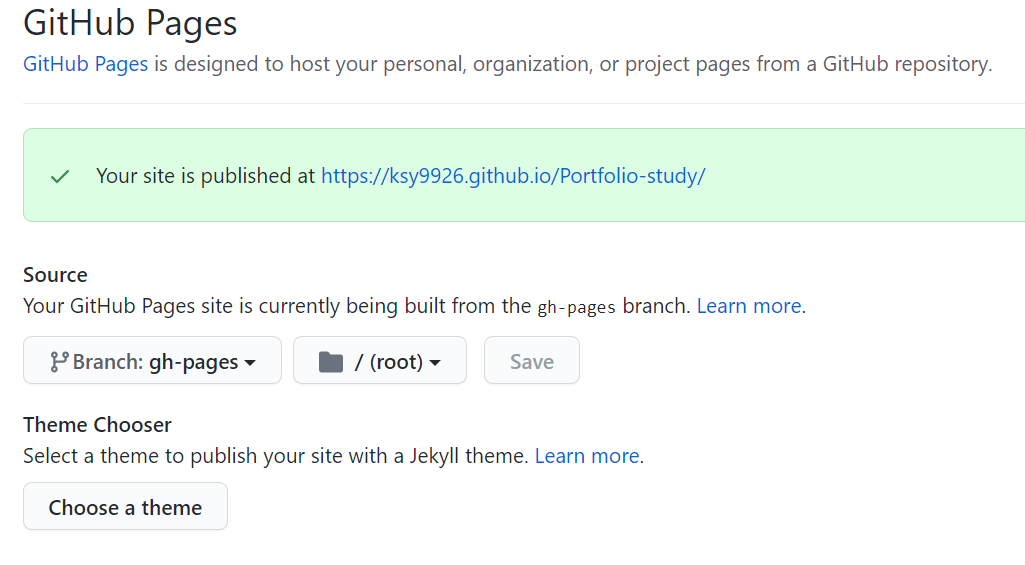Image resolution: width=1025 pixels, height=565 pixels.
Task: Open the blue GitHub Pages documentation link
Action: [x=86, y=64]
